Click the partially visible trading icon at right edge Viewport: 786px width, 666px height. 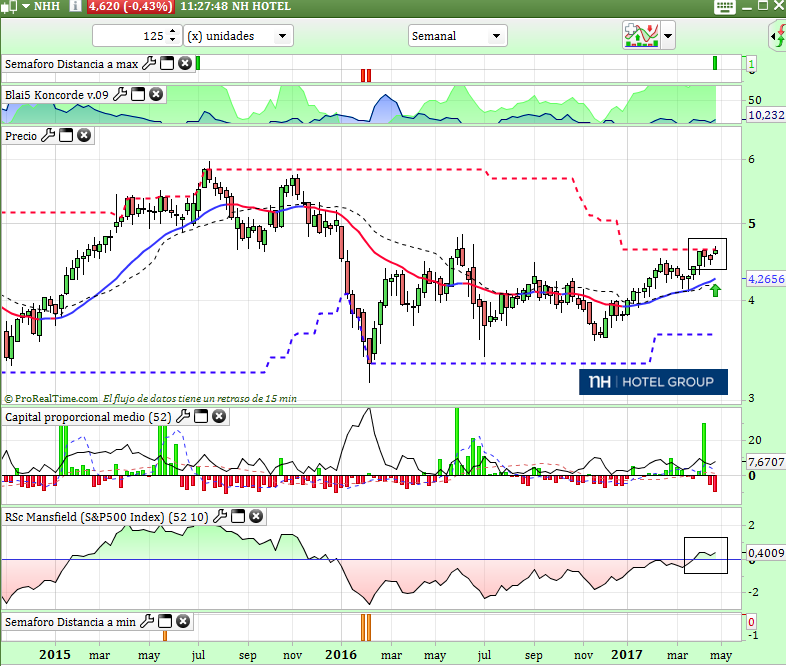pyautogui.click(x=778, y=36)
